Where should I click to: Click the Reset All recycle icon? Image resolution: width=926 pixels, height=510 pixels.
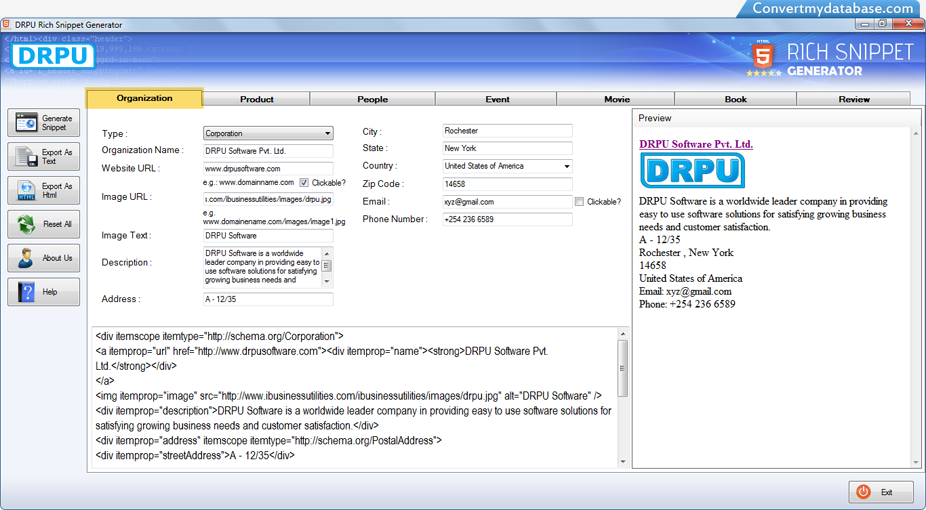click(26, 224)
